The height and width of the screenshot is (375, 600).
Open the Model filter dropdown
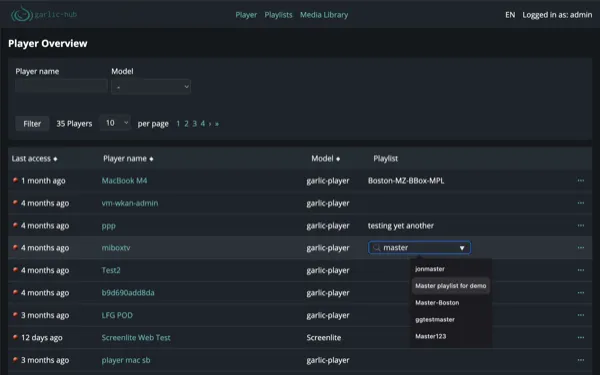[x=151, y=87]
